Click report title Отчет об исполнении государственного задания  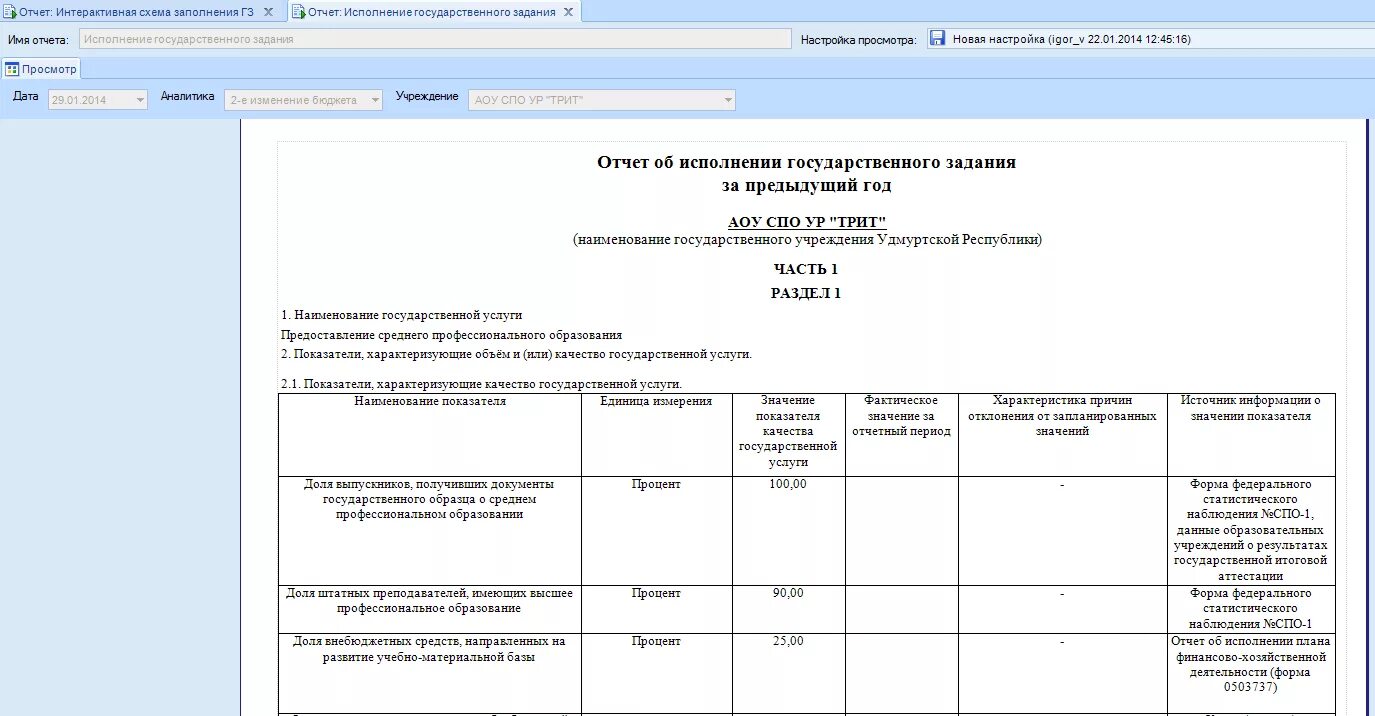tap(806, 162)
